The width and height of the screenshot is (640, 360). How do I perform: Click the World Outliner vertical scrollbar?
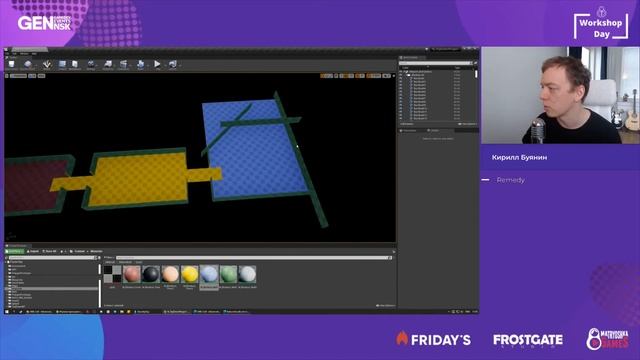(x=476, y=75)
